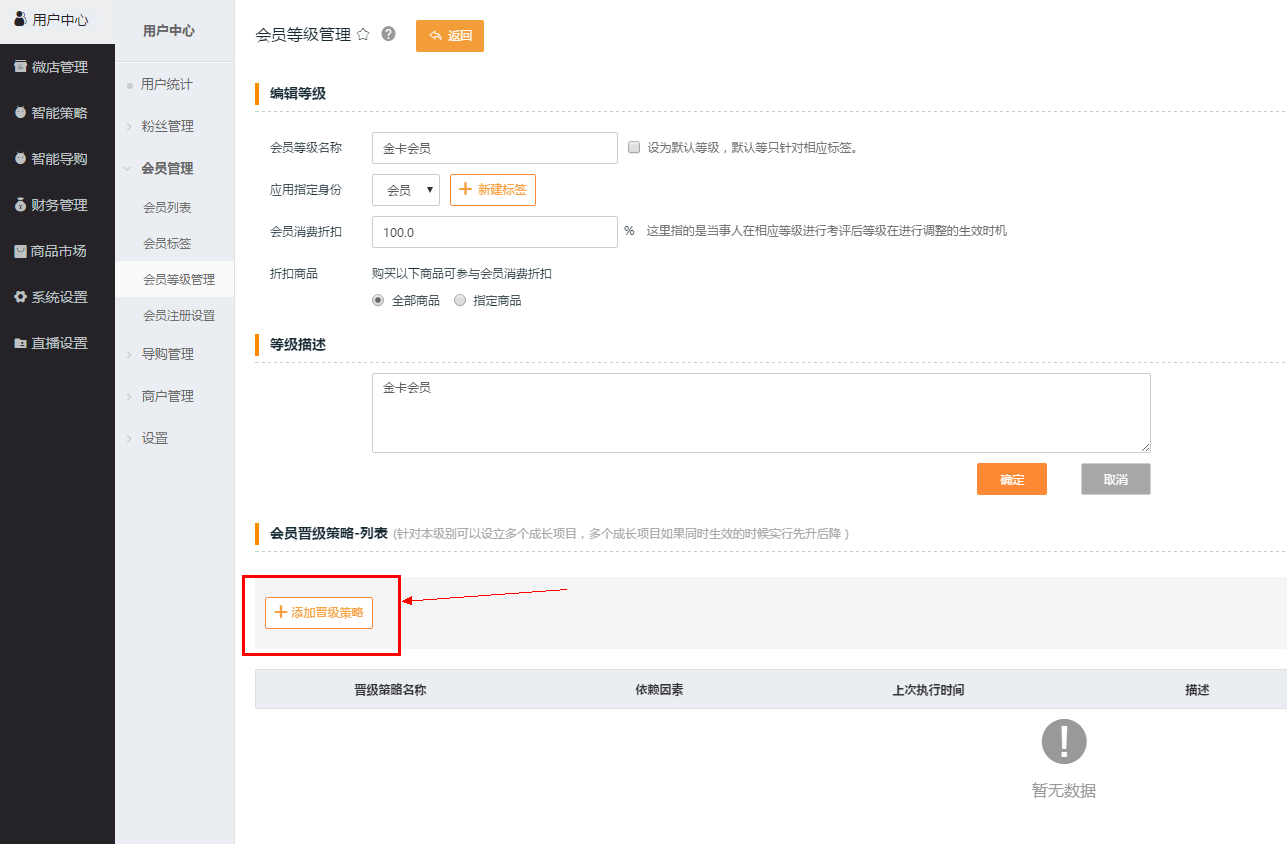Click the 系统设置 gear icon
The image size is (1287, 844).
pyautogui.click(x=20, y=297)
